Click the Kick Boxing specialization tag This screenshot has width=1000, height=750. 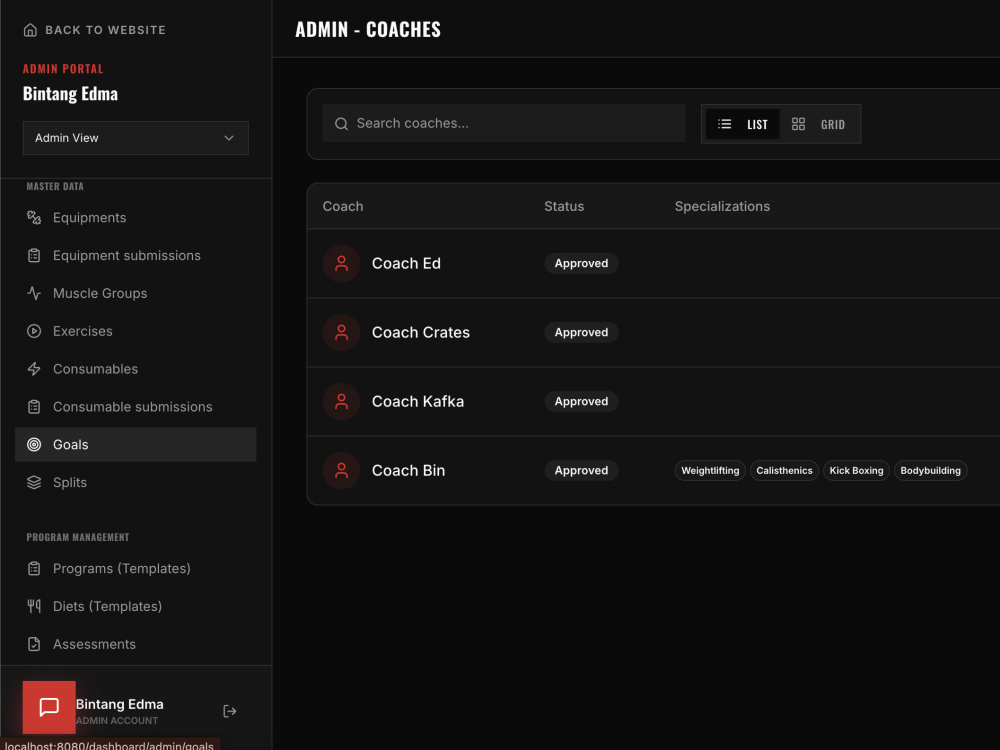pyautogui.click(x=857, y=471)
